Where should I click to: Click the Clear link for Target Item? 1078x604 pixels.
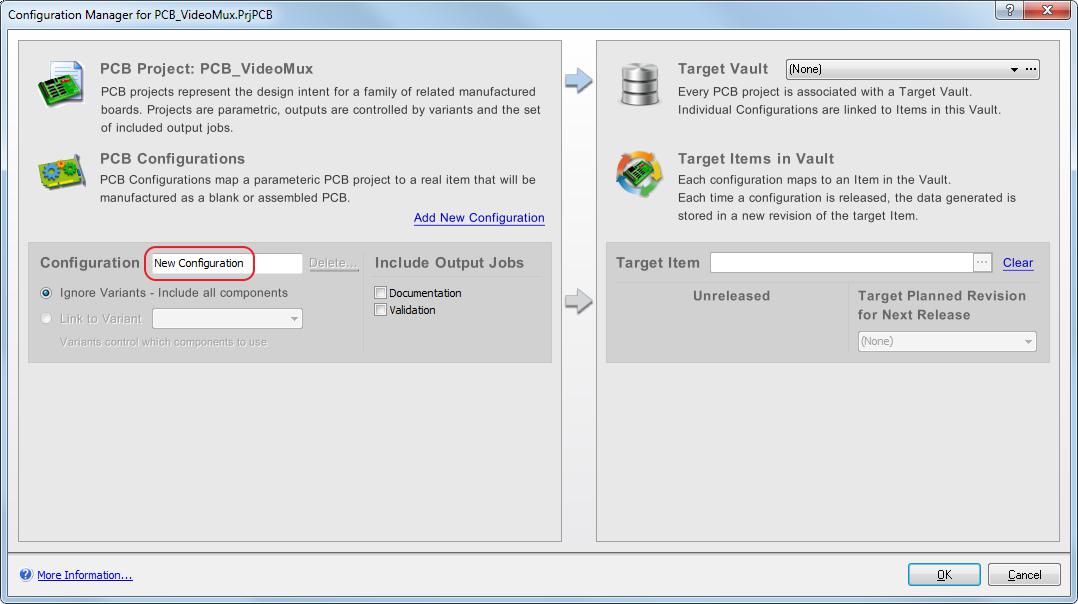click(x=1017, y=263)
